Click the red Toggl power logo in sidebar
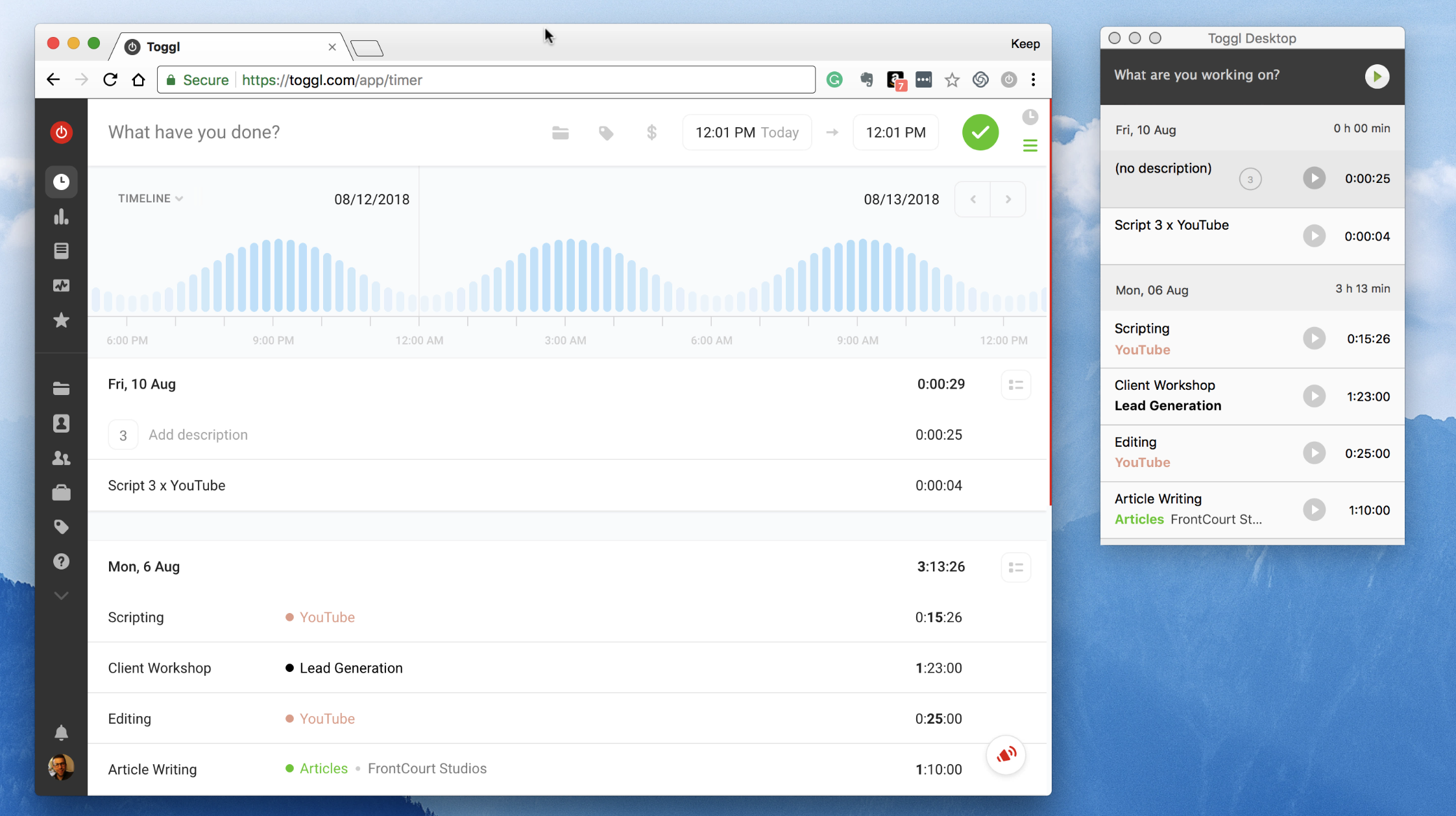Viewport: 1456px width, 816px height. (x=62, y=132)
